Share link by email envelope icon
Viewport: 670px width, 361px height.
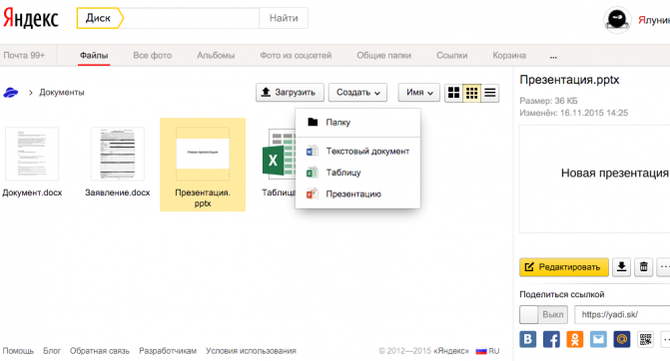(x=598, y=340)
